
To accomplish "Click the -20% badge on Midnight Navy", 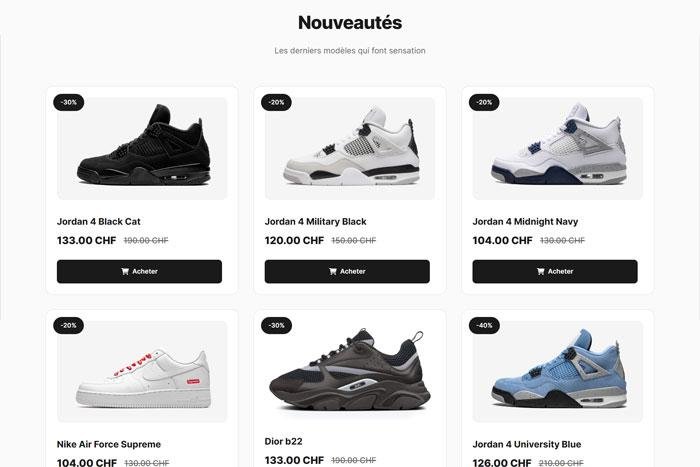I will (484, 102).
